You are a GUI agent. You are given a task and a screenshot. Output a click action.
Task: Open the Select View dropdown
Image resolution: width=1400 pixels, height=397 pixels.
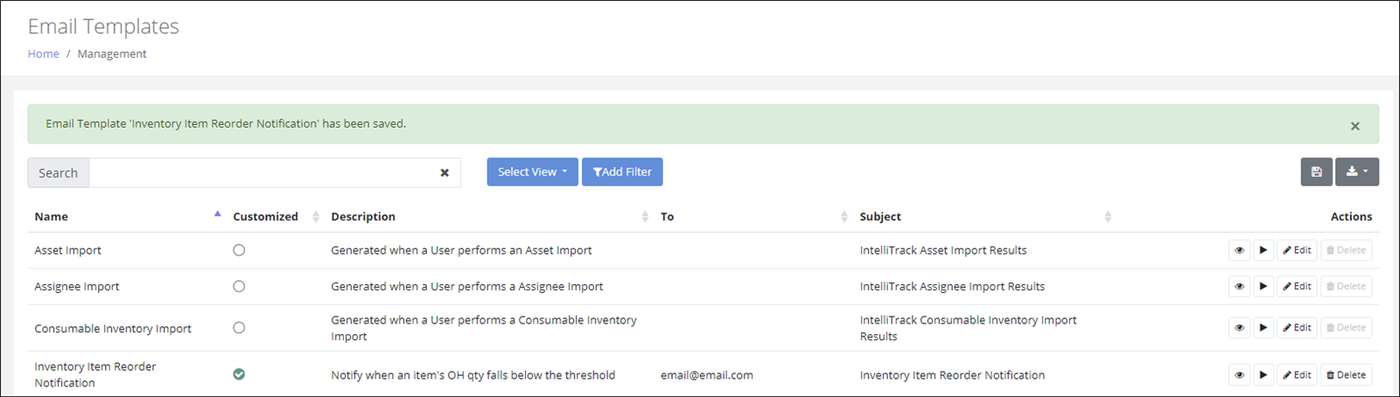click(x=532, y=172)
